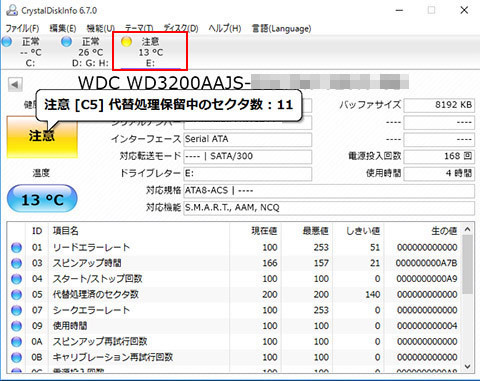480x381 pixels.
Task: Click the 項目名 column header
Action: pos(139,231)
